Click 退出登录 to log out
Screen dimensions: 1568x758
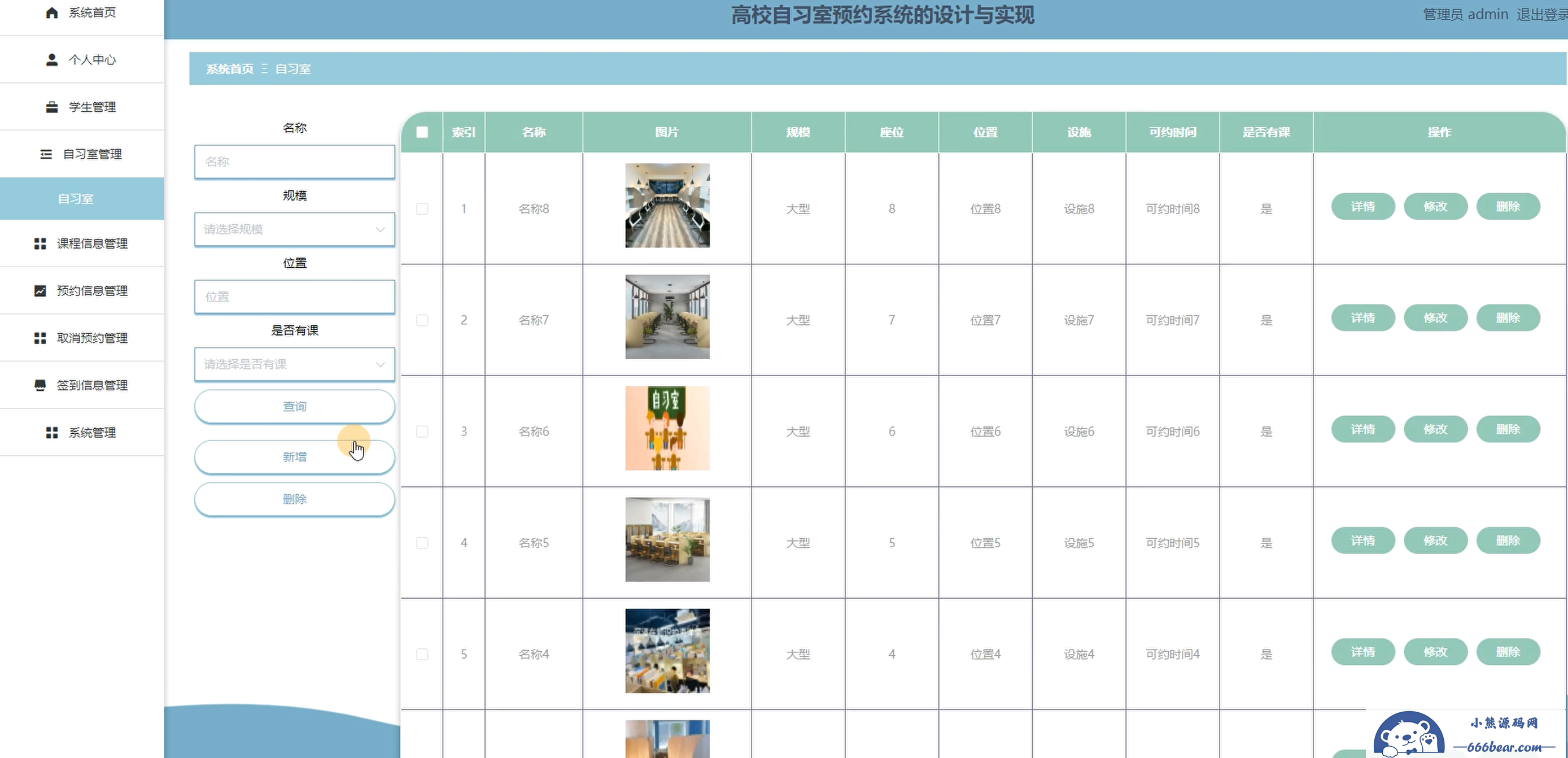(1541, 15)
